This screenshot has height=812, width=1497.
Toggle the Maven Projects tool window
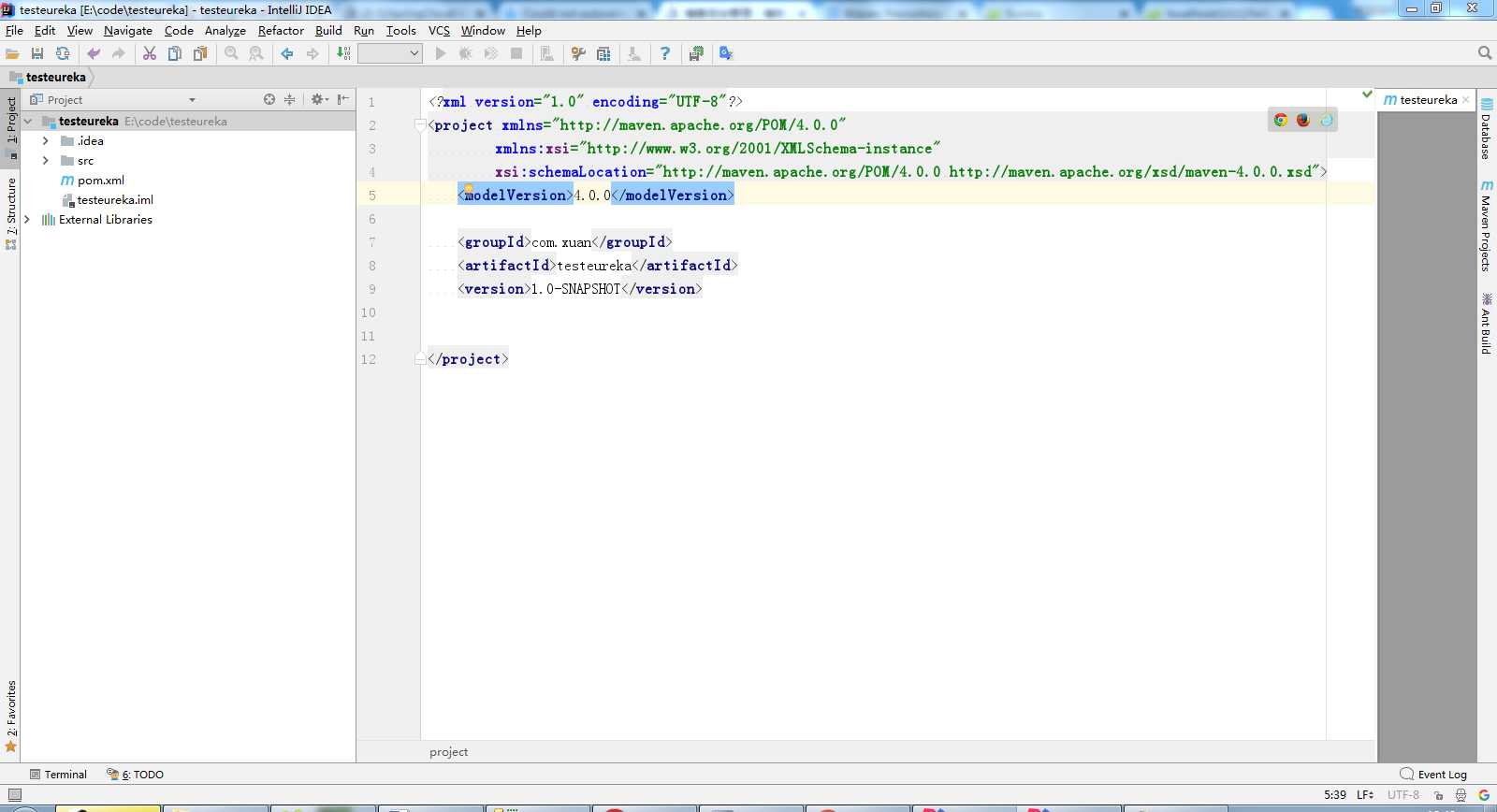click(x=1487, y=225)
